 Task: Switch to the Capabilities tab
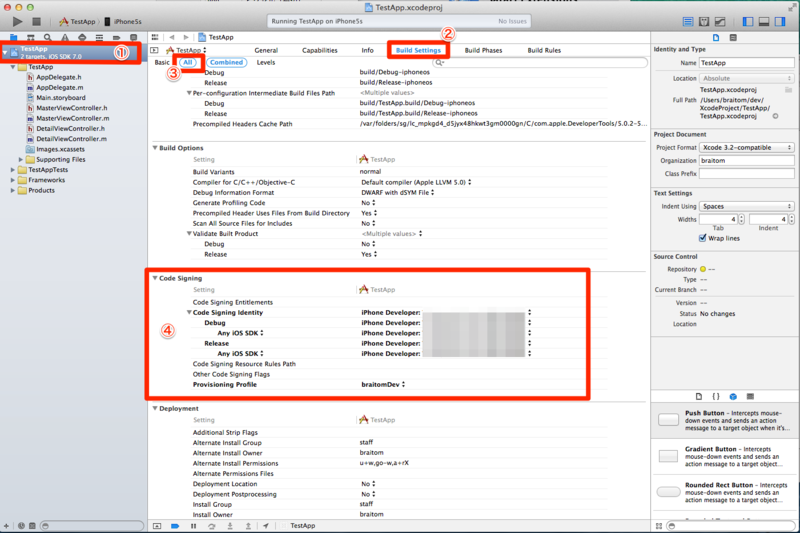click(x=319, y=50)
